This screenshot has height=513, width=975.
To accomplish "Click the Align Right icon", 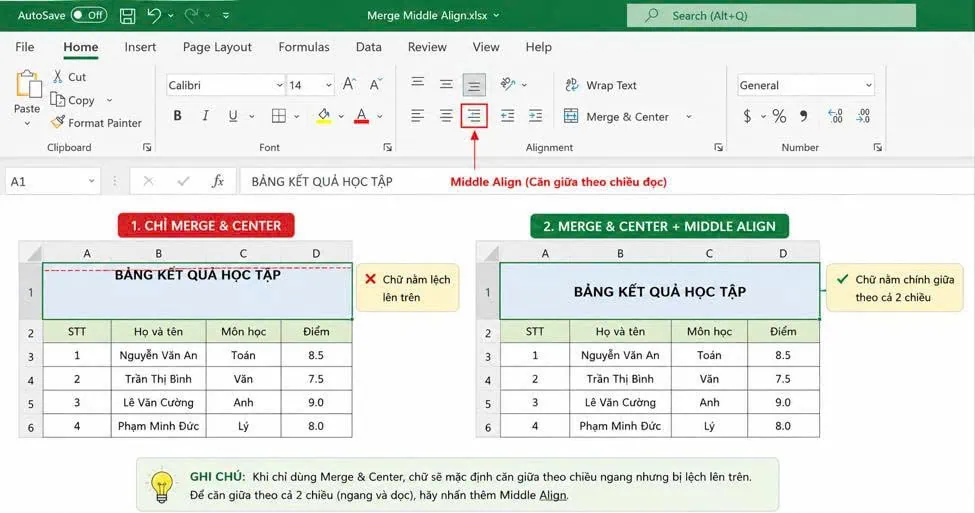I will pos(474,116).
